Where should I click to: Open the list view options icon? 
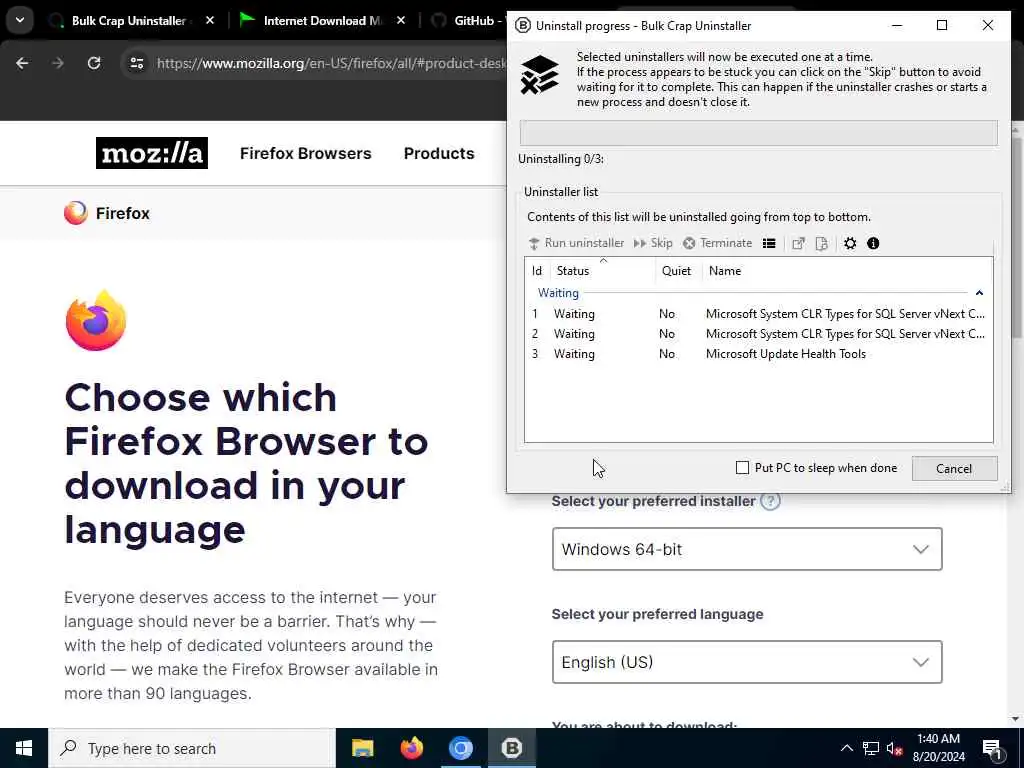[769, 243]
